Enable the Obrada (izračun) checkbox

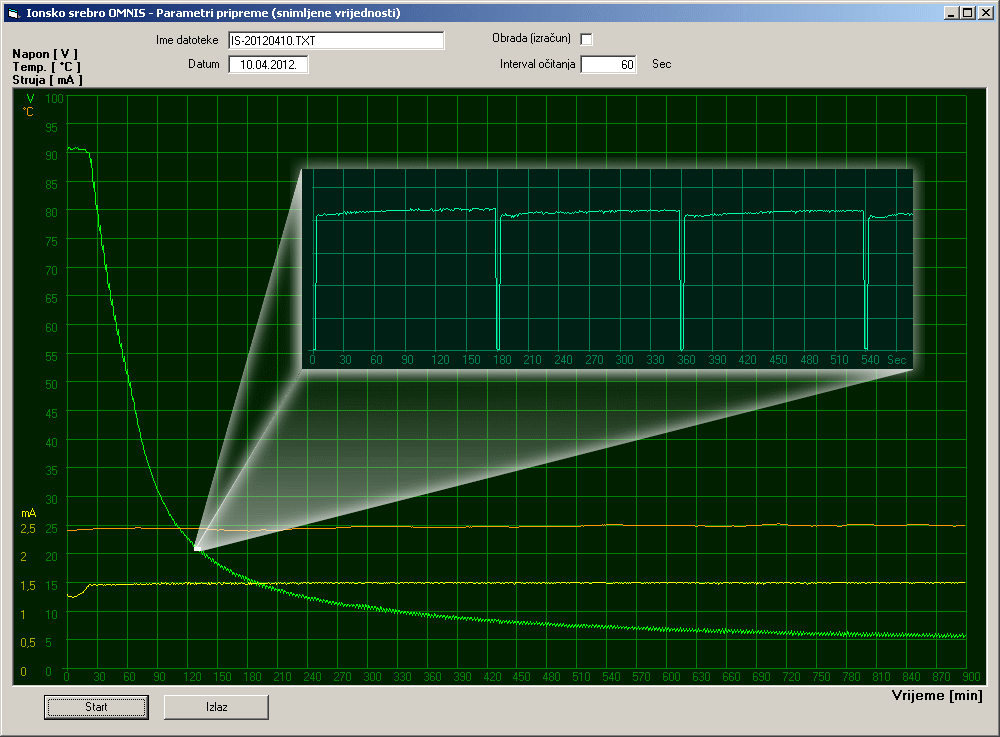point(586,40)
